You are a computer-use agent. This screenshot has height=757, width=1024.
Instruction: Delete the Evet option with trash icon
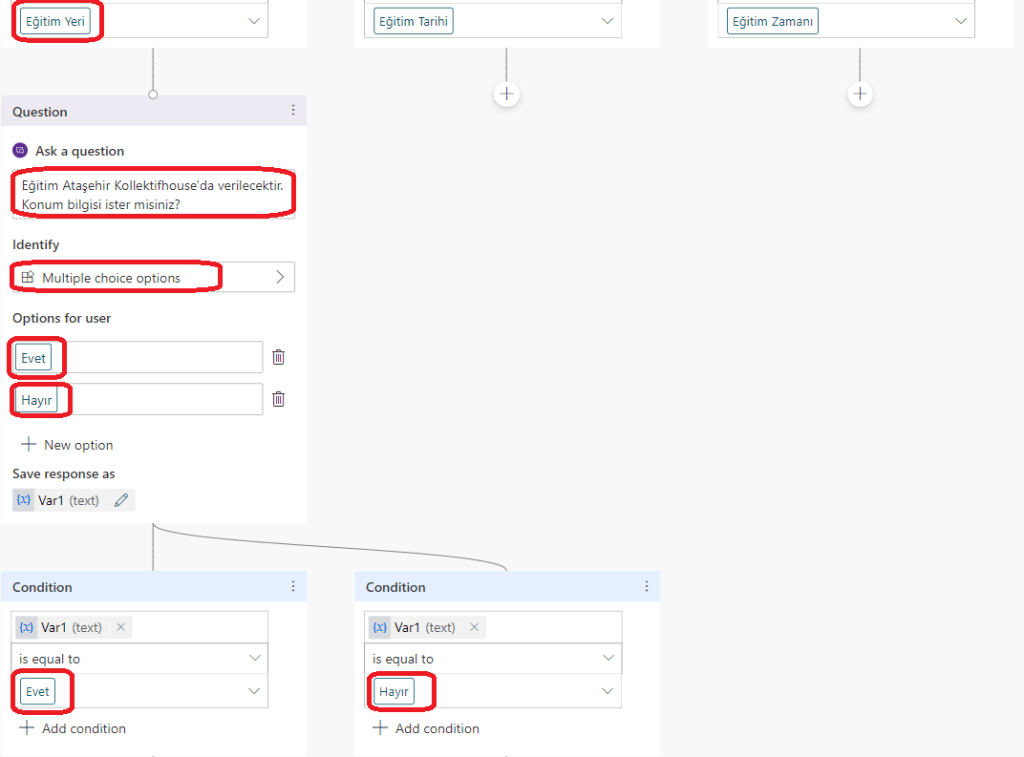click(279, 357)
